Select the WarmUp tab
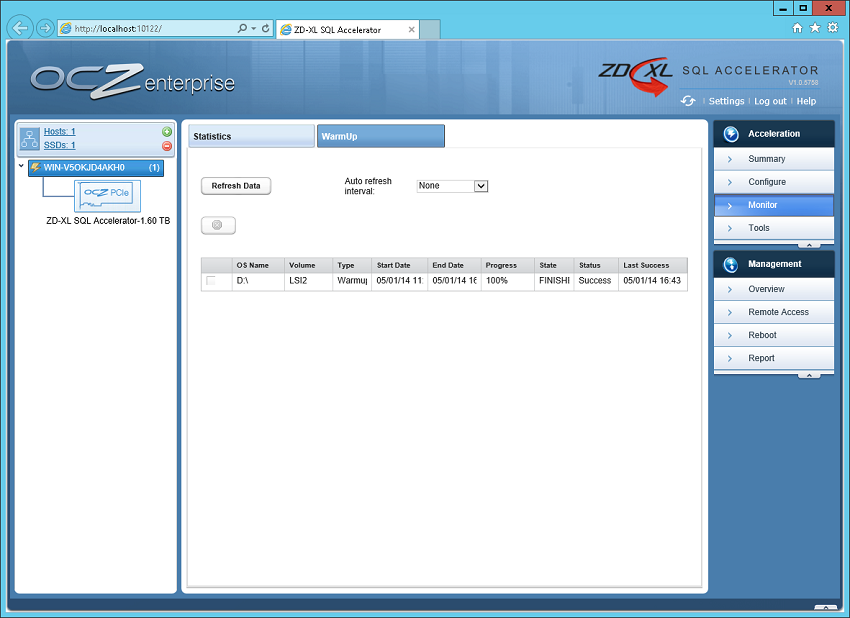Viewport: 850px width, 618px height. (381, 136)
